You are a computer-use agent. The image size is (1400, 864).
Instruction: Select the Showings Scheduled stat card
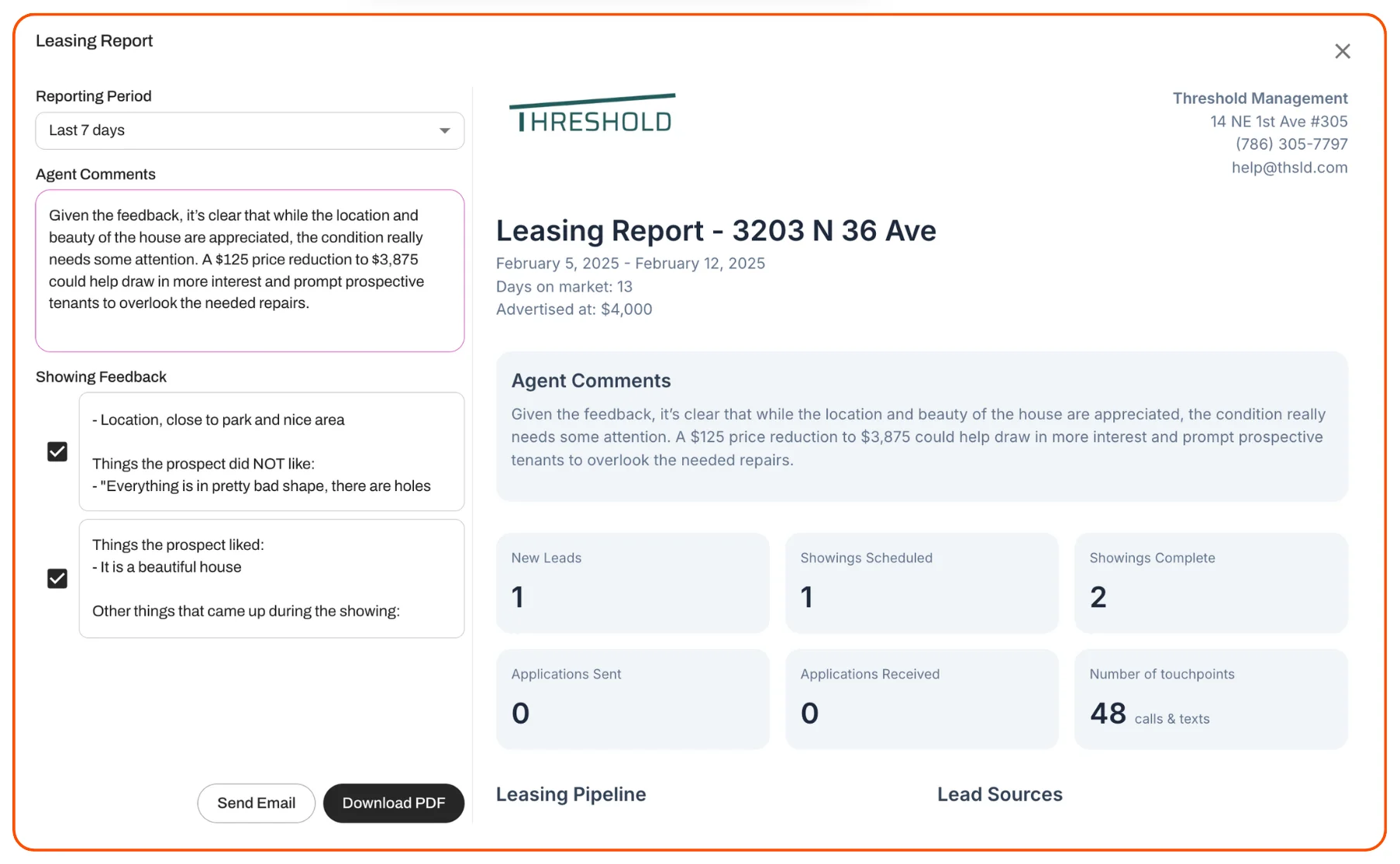[x=921, y=582]
